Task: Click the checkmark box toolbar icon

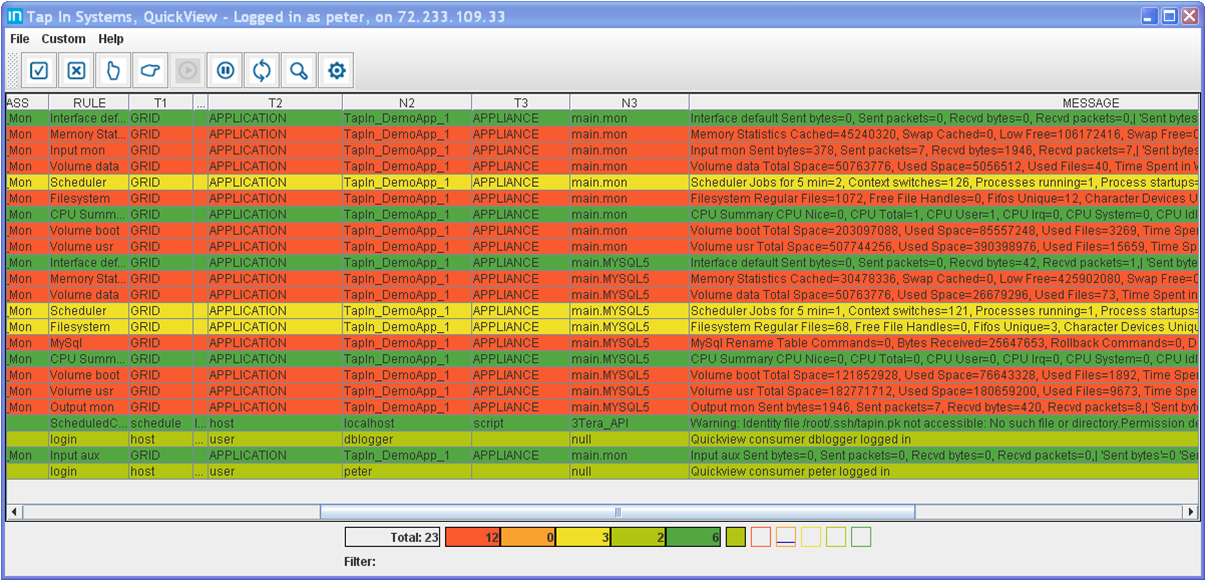Action: (x=39, y=70)
